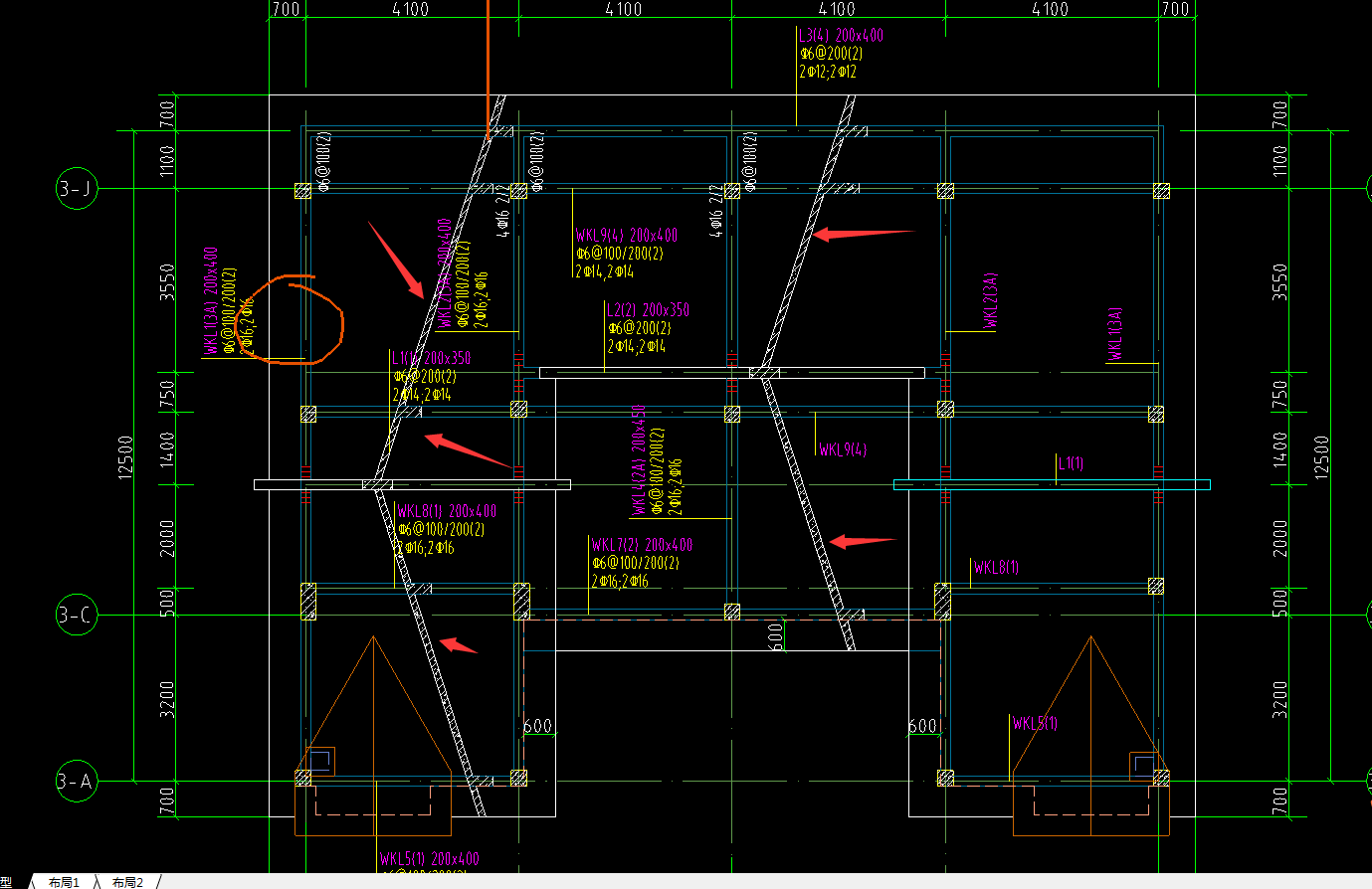Viewport: 1372px width, 889px height.
Task: Click the short vertical WKL1(3A) label
Action: [1115, 332]
